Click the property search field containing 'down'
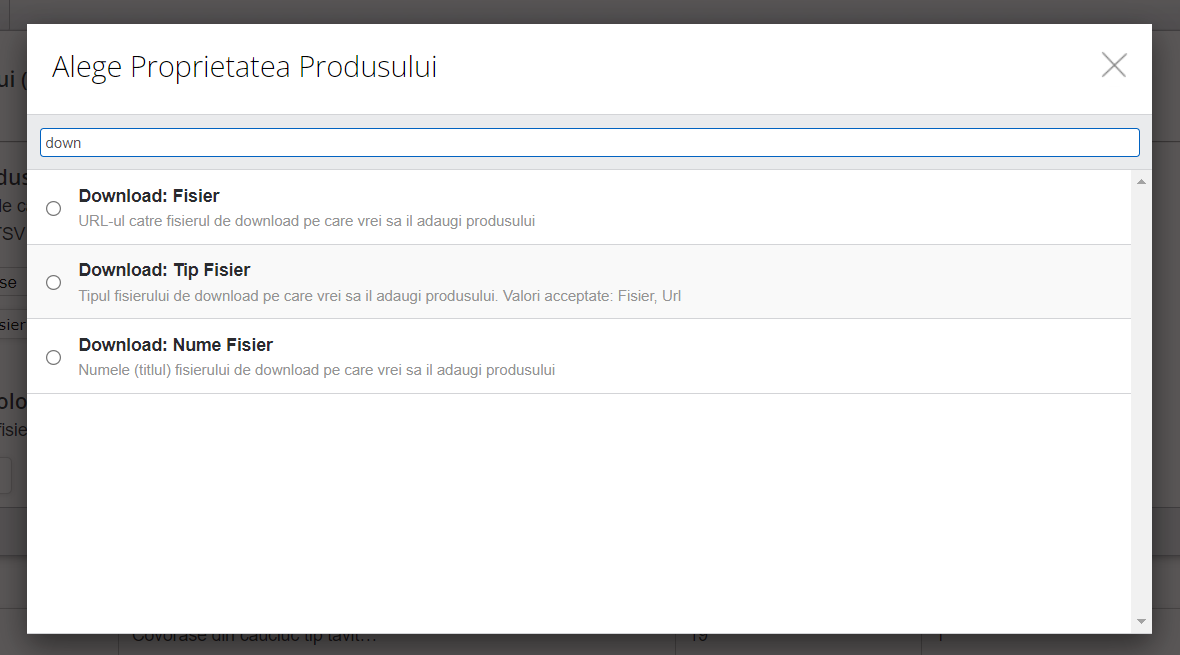 pyautogui.click(x=589, y=143)
